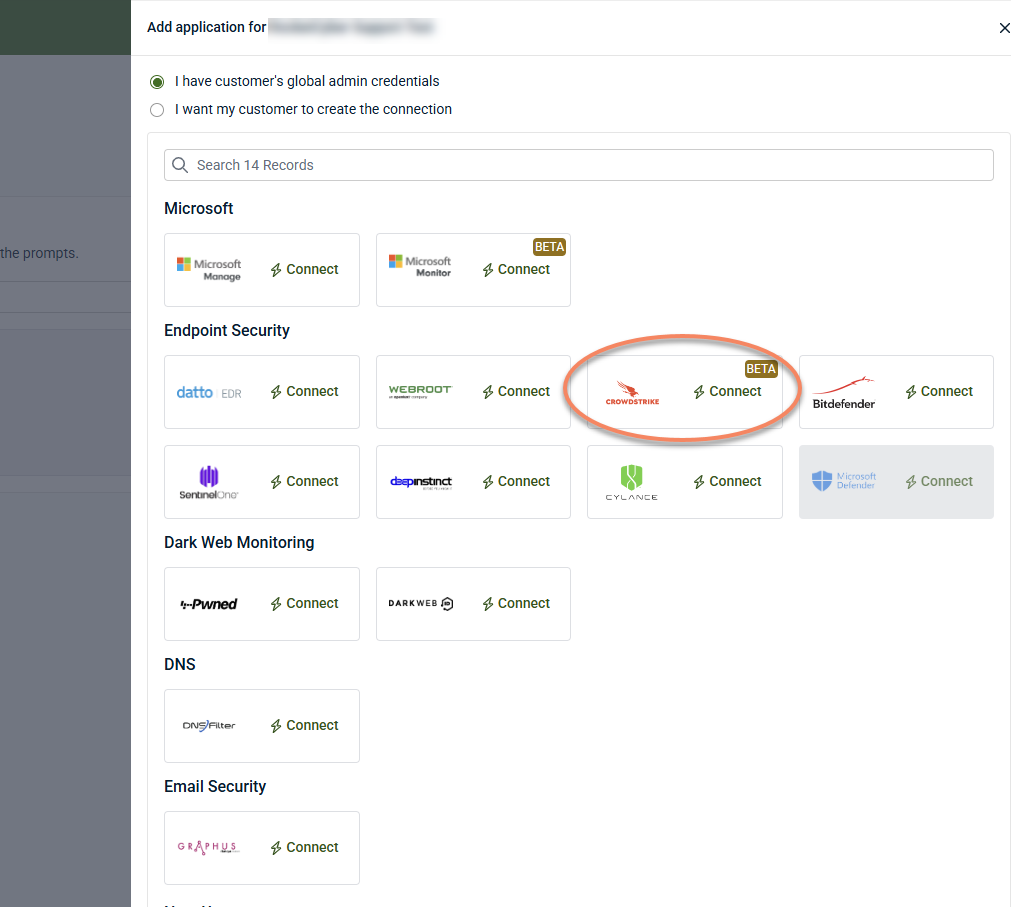1011x907 pixels.
Task: Click the Deep Instinct logo
Action: (x=420, y=482)
